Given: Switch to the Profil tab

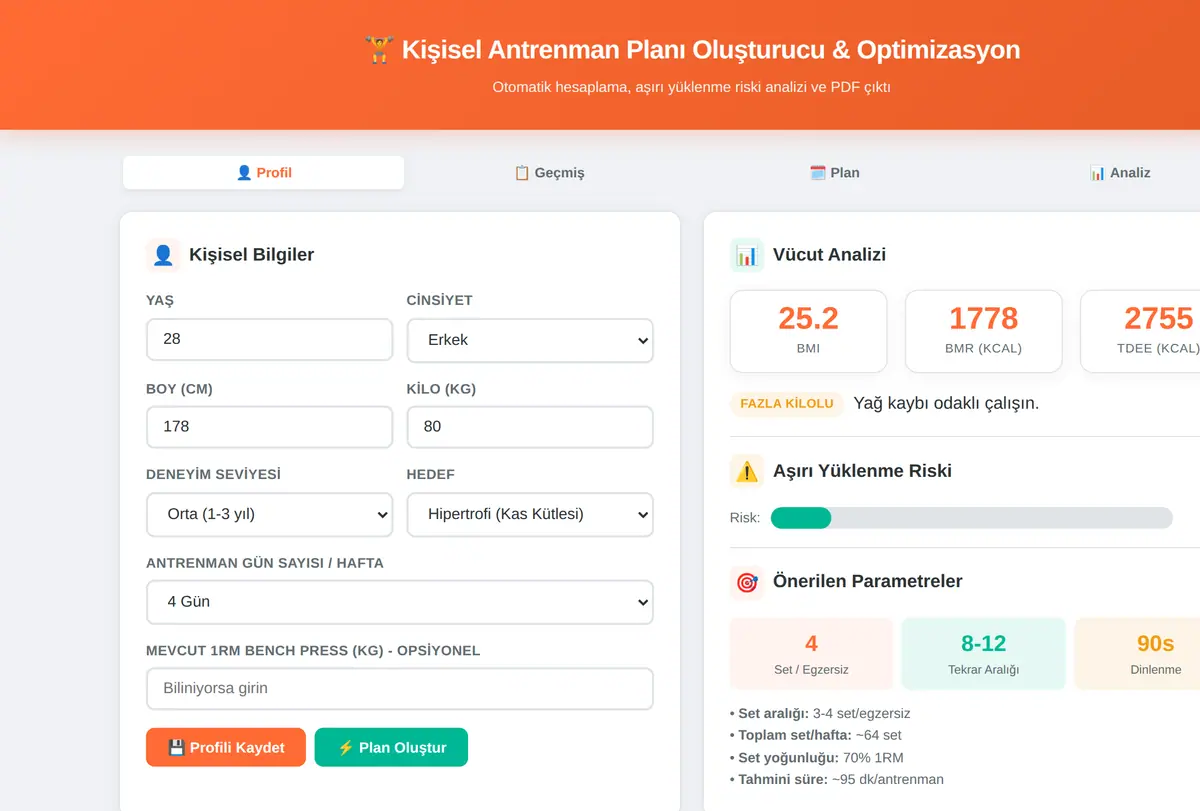Looking at the screenshot, I should click(264, 172).
